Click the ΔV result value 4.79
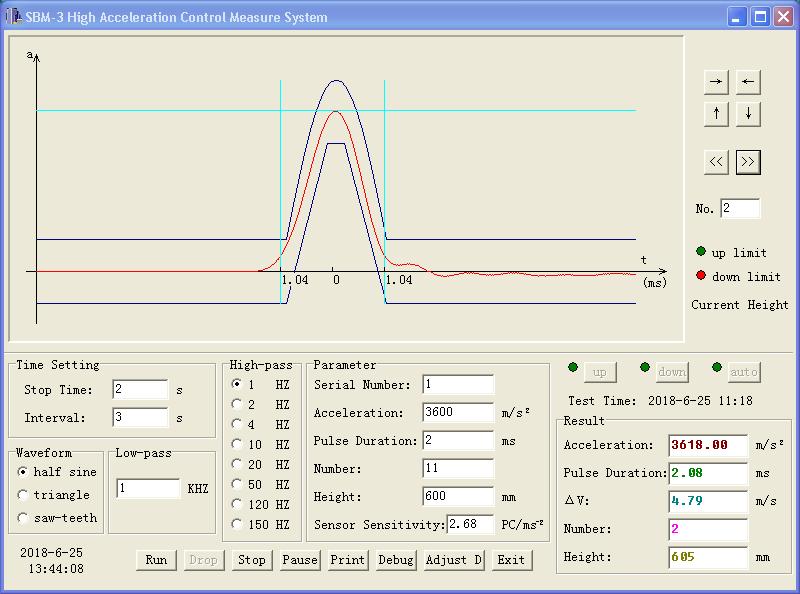Screen dimensions: 800x594 (x=708, y=501)
